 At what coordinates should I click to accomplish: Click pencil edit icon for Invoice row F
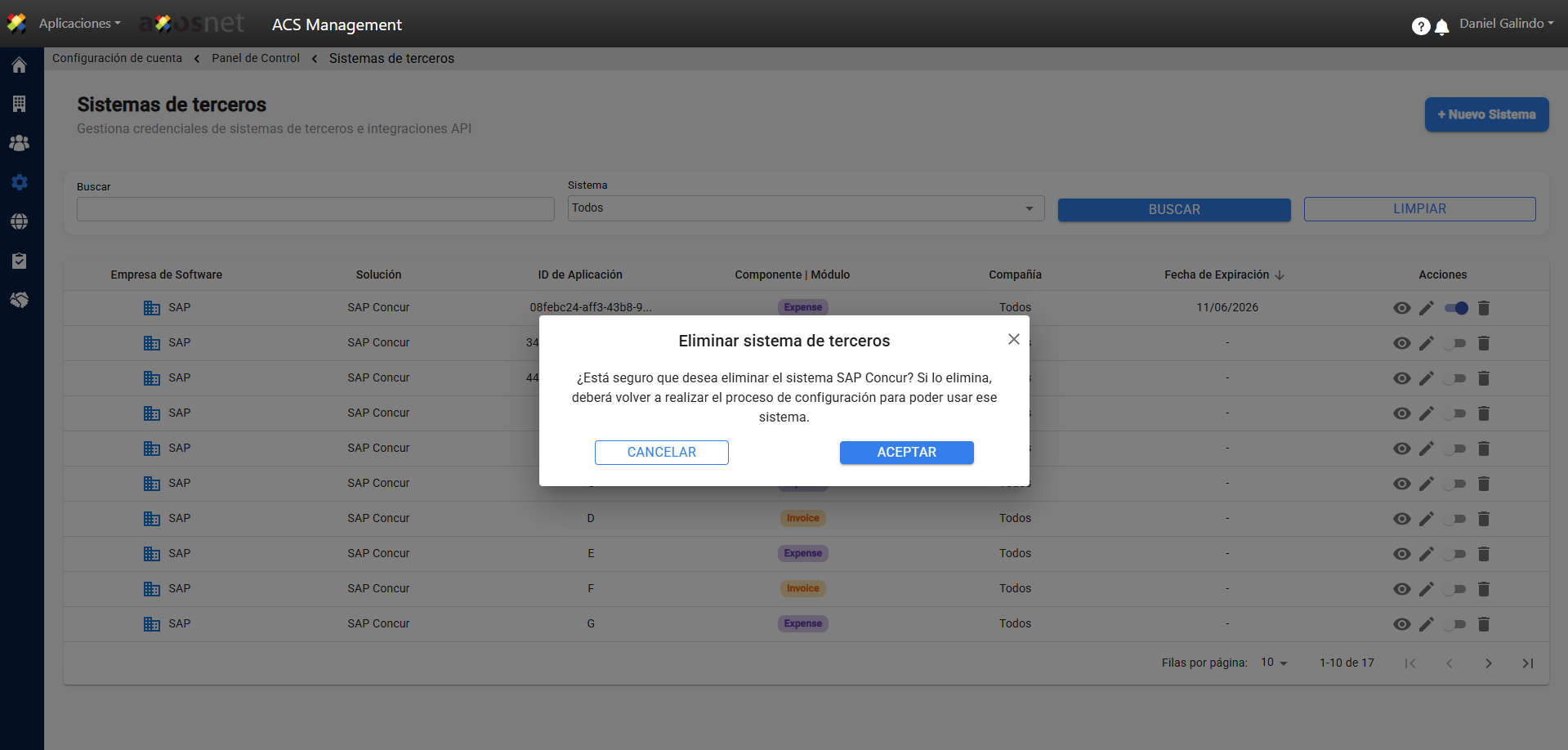pyautogui.click(x=1427, y=589)
